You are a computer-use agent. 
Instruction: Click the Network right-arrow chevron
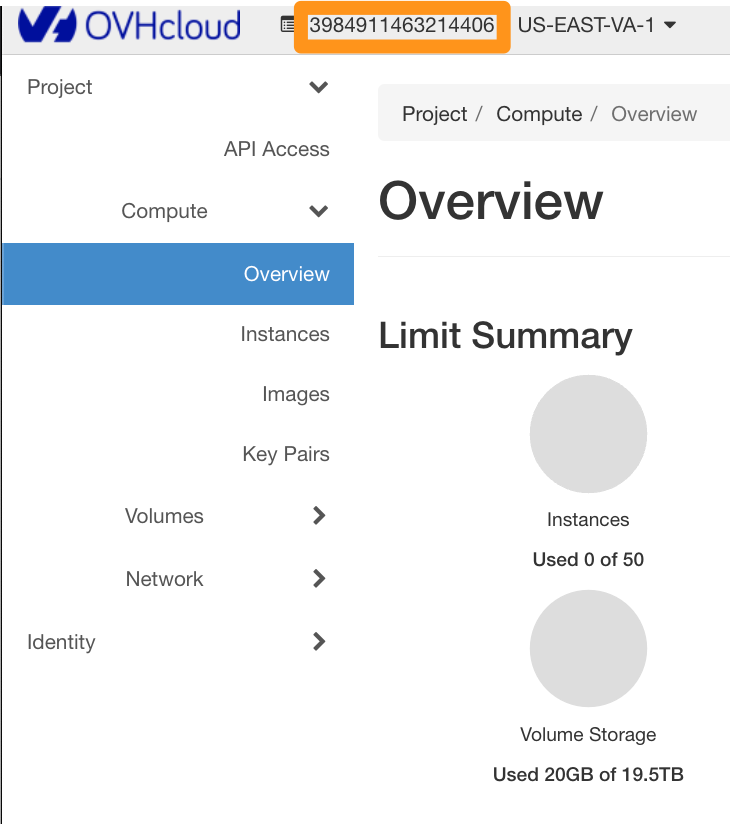319,579
